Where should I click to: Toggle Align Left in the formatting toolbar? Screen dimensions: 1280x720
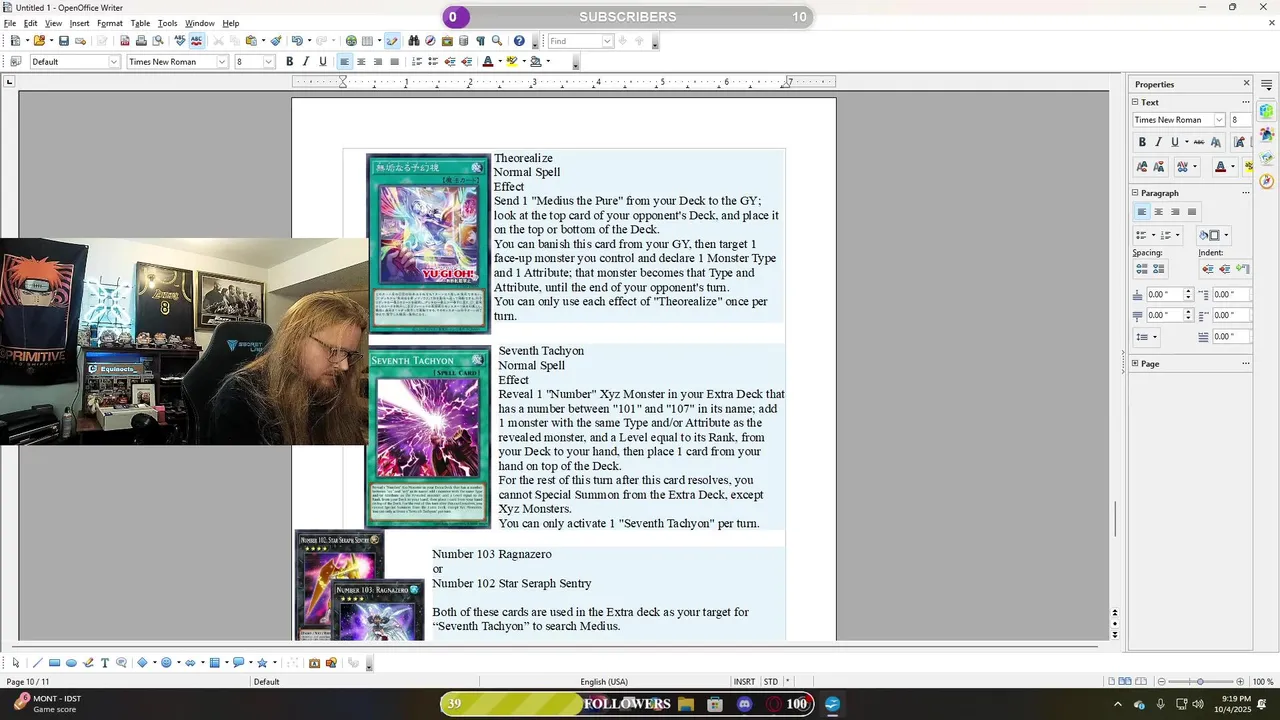345,62
